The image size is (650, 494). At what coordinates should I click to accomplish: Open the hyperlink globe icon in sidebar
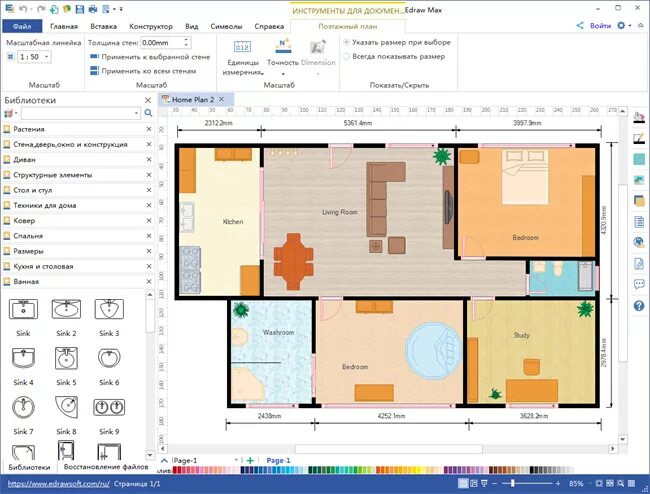coord(639,242)
